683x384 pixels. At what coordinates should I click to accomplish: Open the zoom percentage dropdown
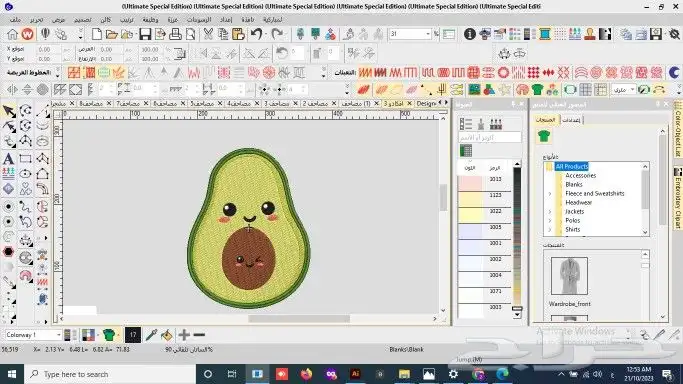coord(428,34)
